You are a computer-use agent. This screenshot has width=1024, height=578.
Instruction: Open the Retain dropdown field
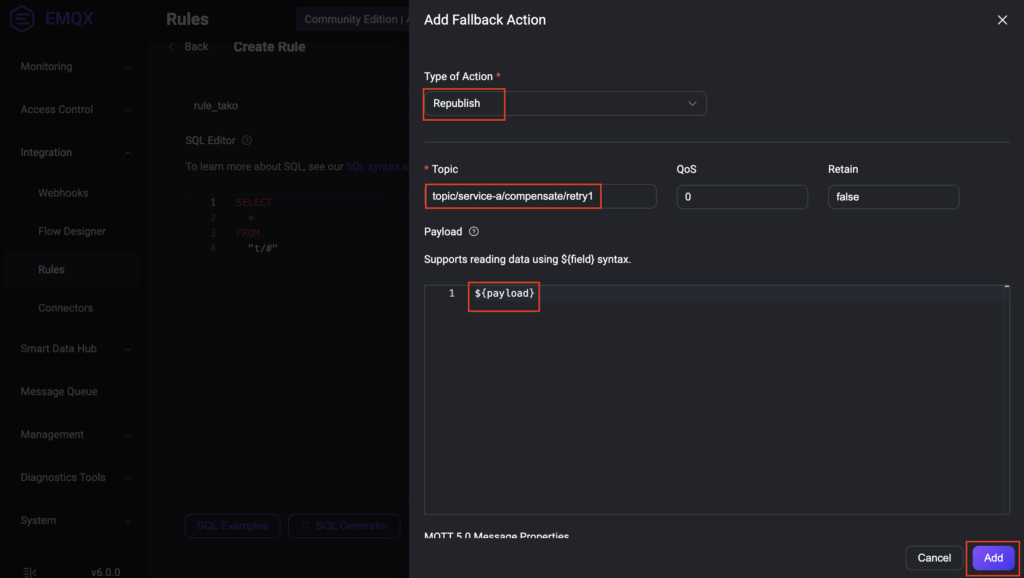(x=893, y=197)
